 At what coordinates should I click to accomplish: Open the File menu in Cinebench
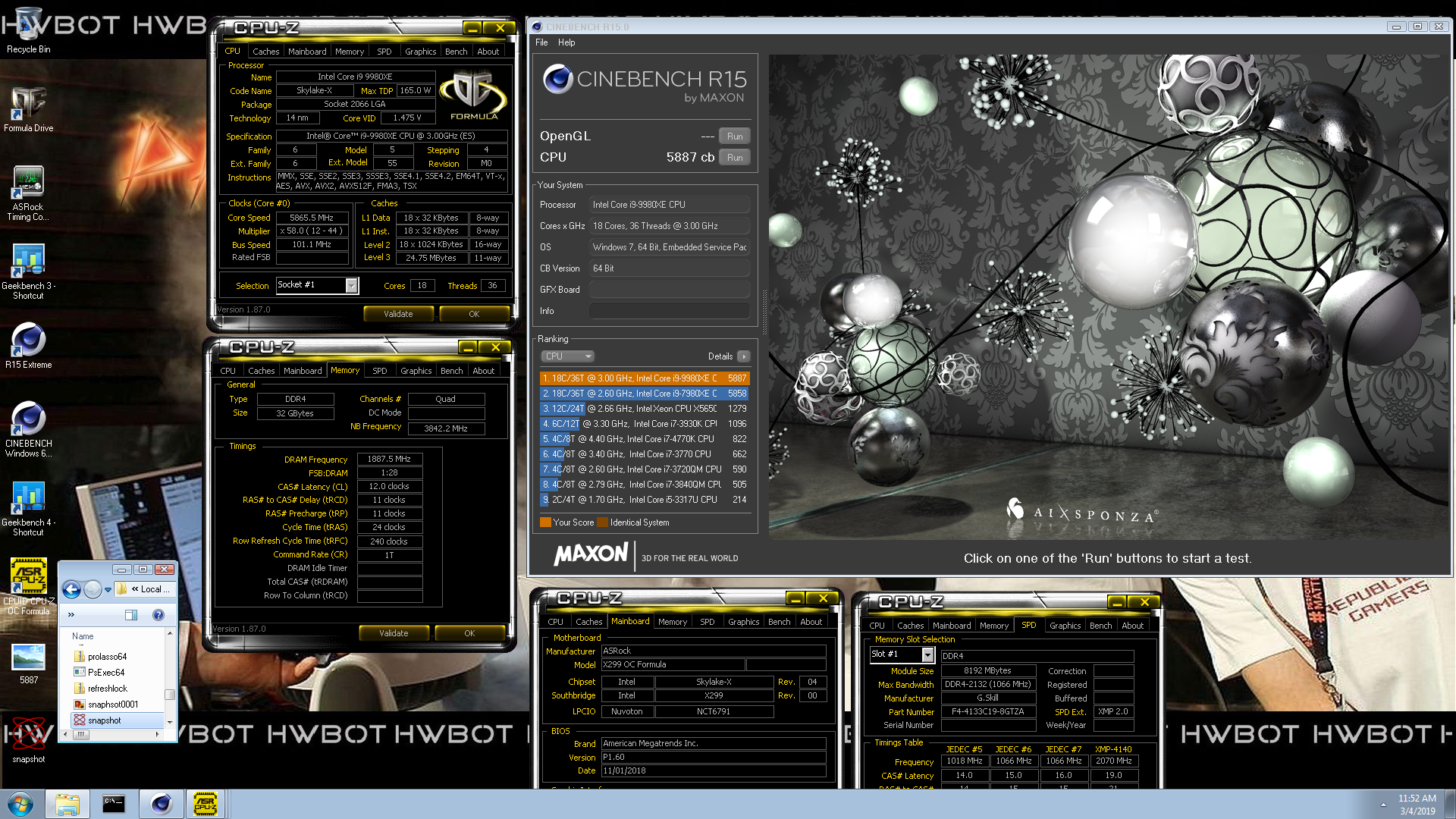541,42
